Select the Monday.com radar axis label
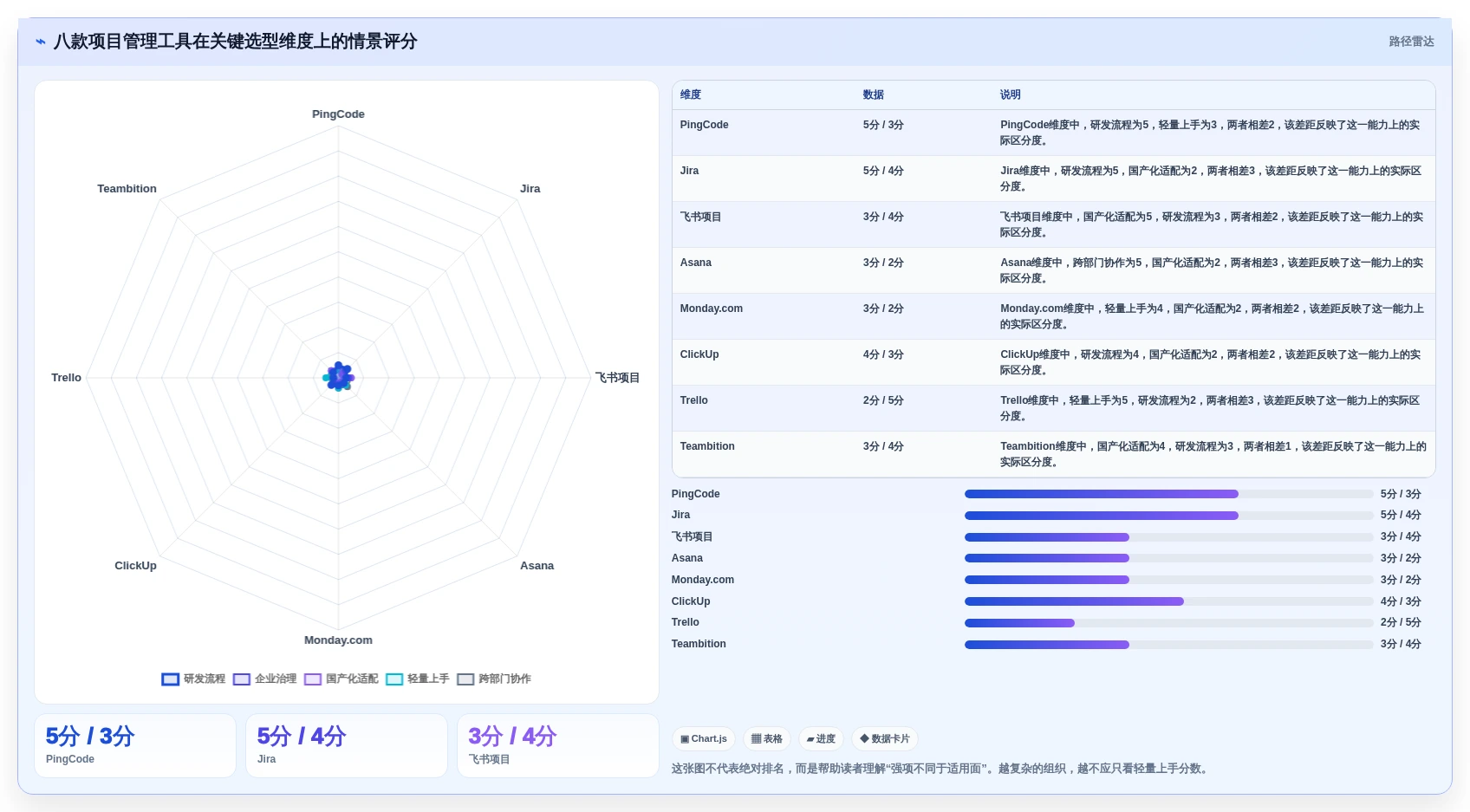This screenshot has height=812, width=1470. point(338,640)
